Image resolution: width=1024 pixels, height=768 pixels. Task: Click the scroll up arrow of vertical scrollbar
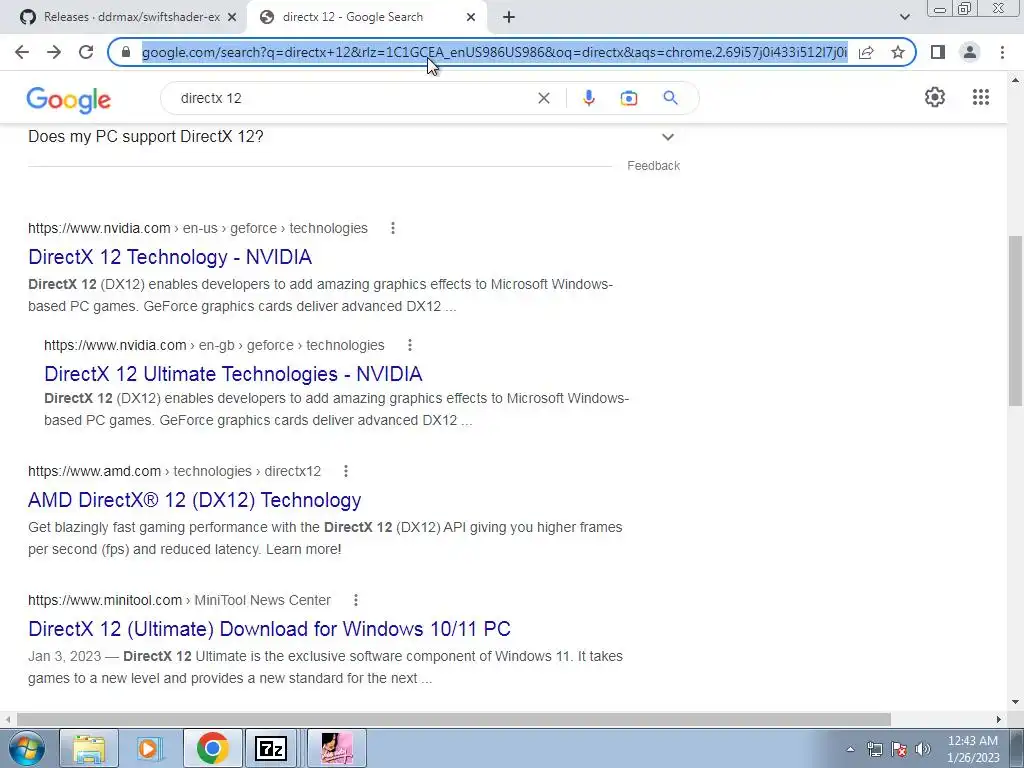coord(1015,80)
